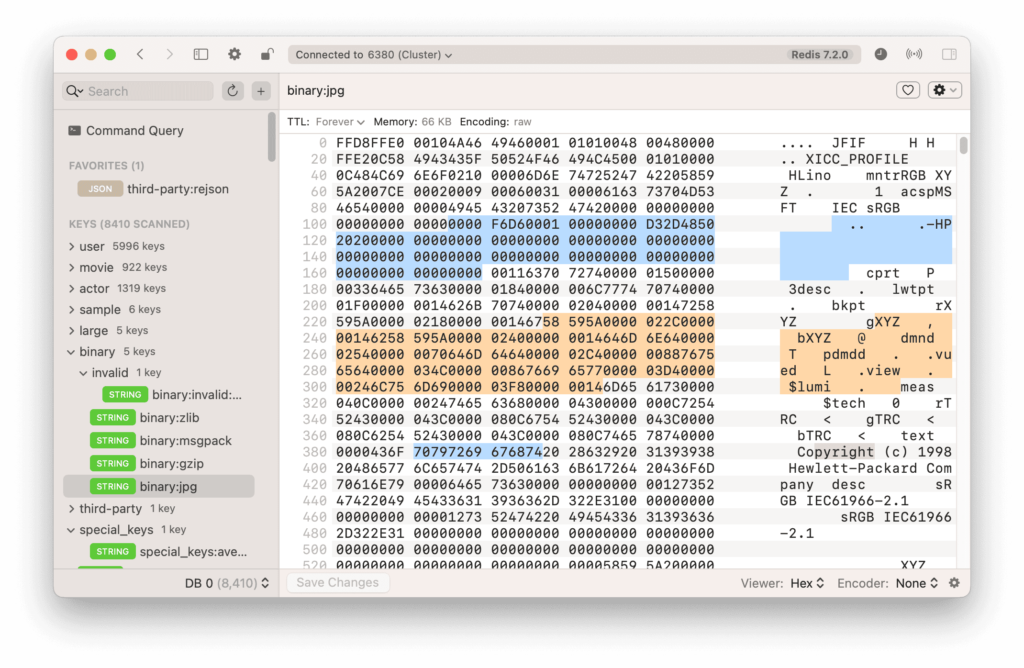Add a new key with the plus icon
1024x668 pixels.
click(260, 90)
